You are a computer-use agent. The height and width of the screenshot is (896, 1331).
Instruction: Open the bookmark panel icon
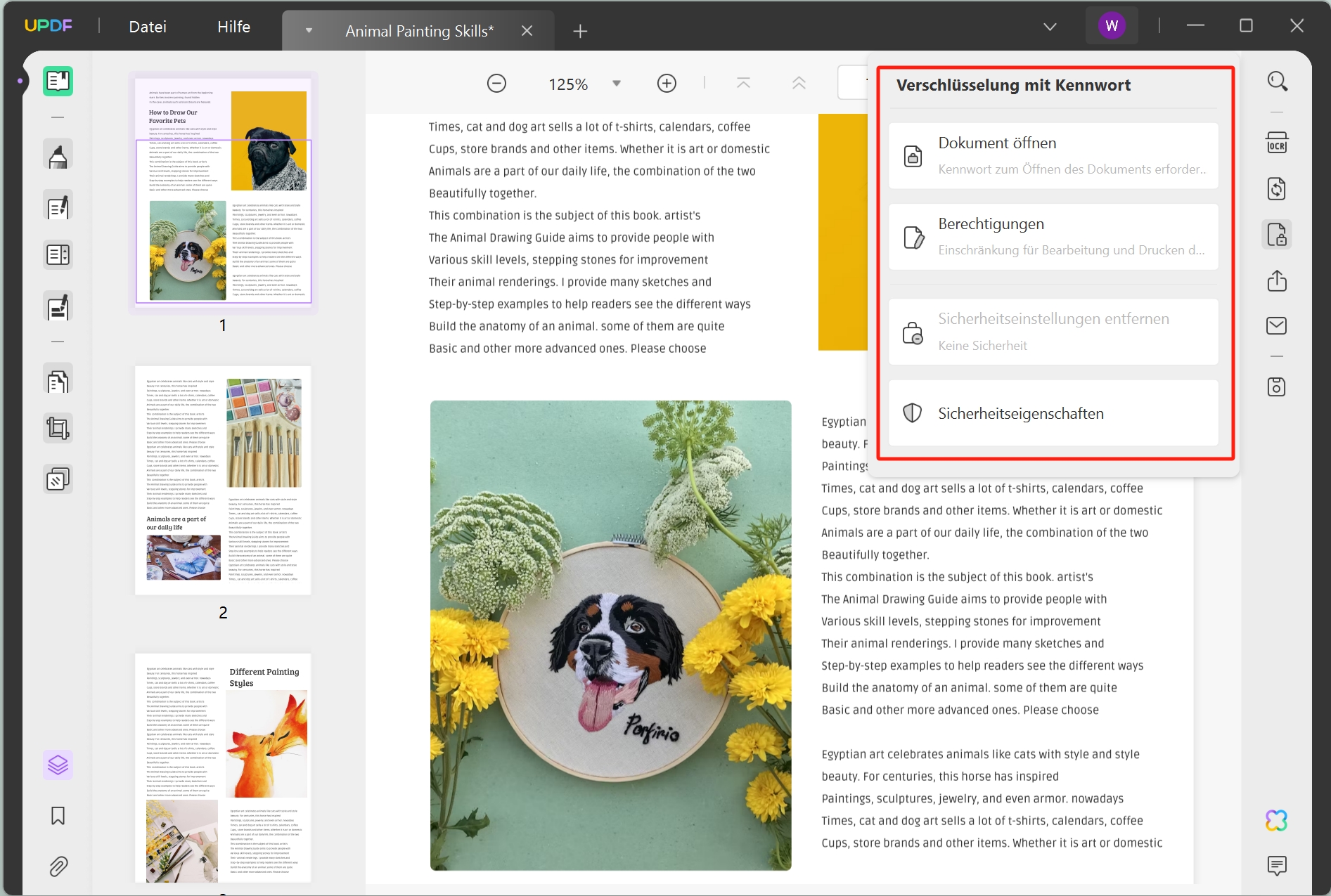(x=58, y=816)
